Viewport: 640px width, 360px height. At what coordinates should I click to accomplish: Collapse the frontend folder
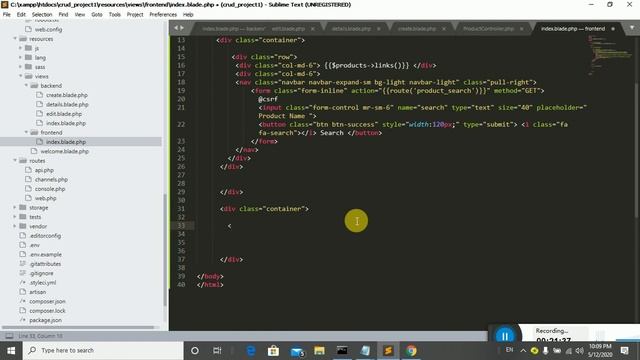(x=26, y=132)
